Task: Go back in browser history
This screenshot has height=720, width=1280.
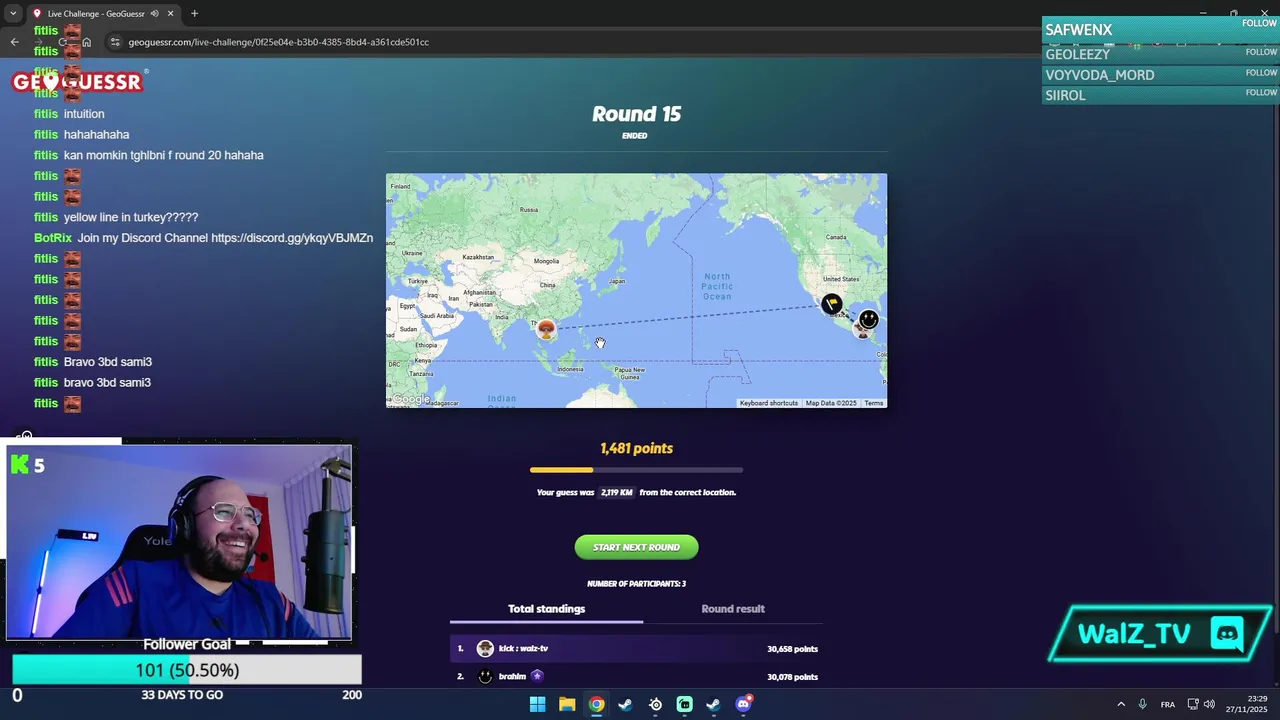Action: pyautogui.click(x=14, y=42)
